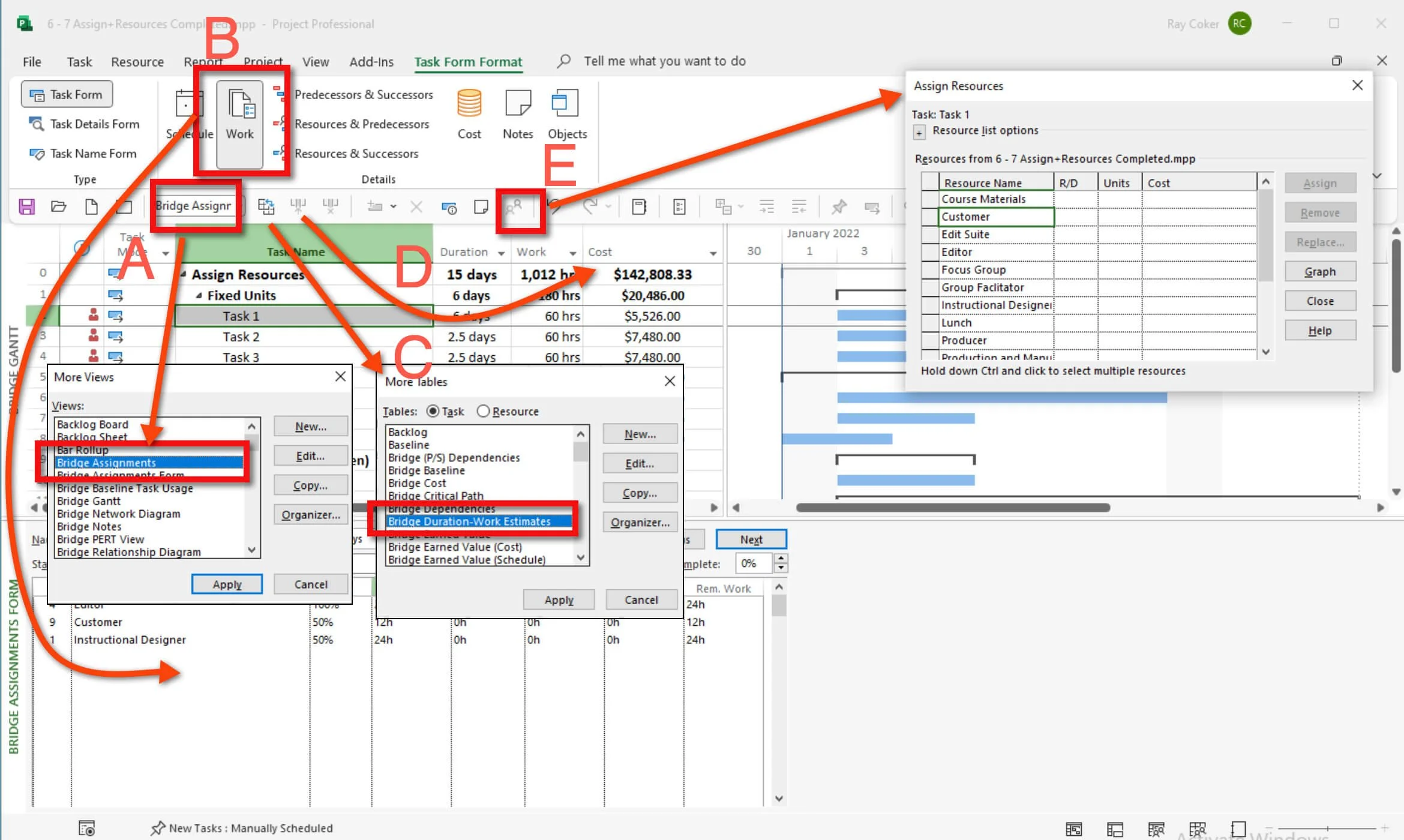The width and height of the screenshot is (1404, 840).
Task: Increase % complete with stepper up arrow
Action: pyautogui.click(x=781, y=559)
